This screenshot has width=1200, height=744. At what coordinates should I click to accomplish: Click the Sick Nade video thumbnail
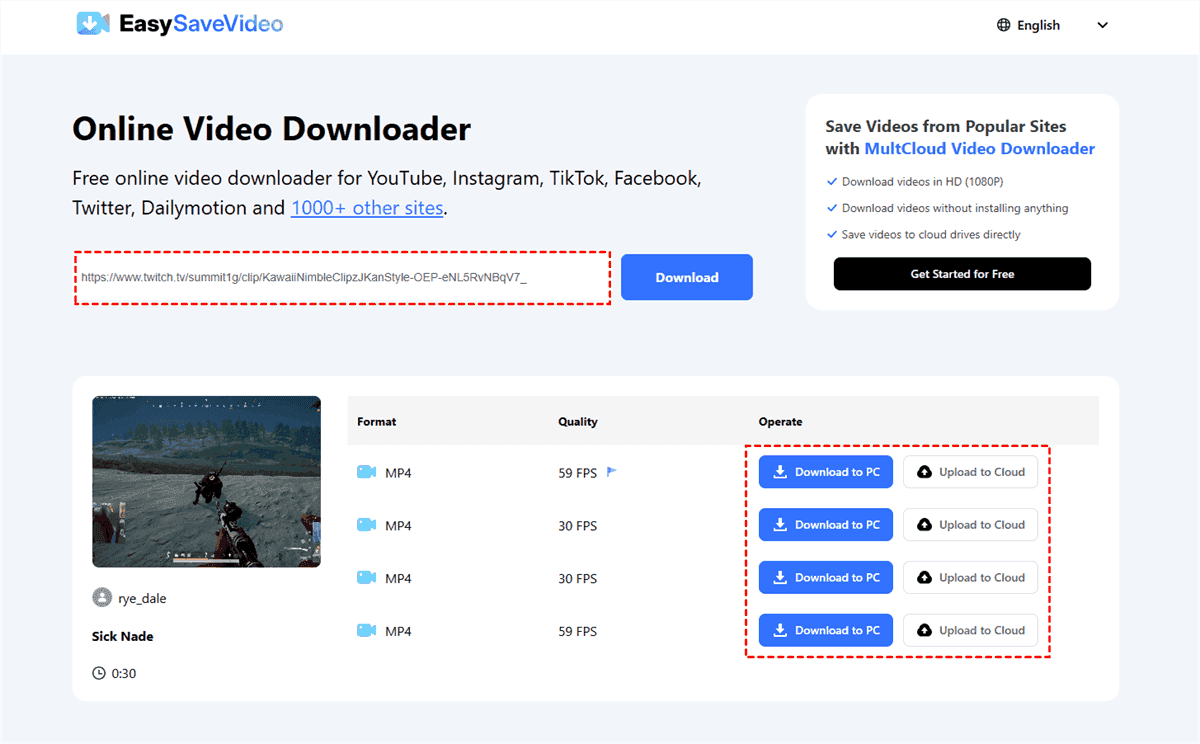[207, 482]
